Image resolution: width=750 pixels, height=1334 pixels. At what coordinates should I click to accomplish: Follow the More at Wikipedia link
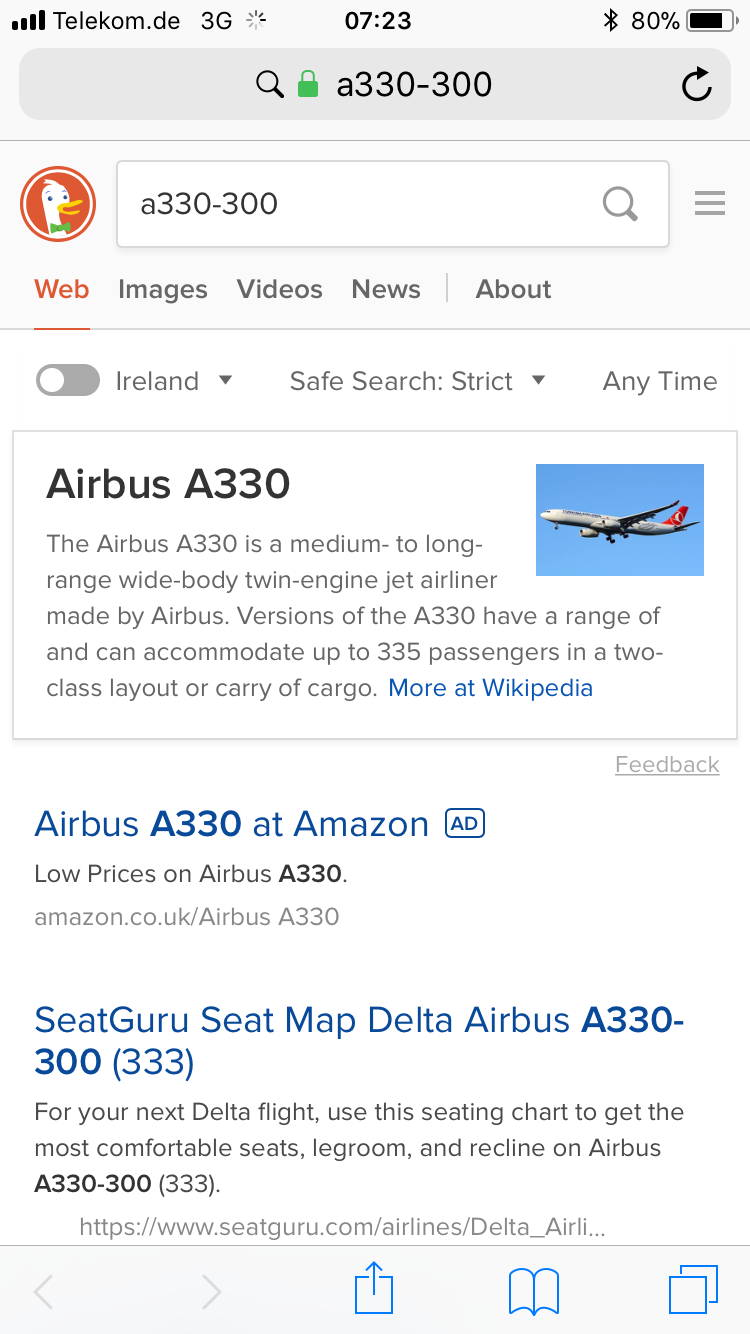point(490,688)
